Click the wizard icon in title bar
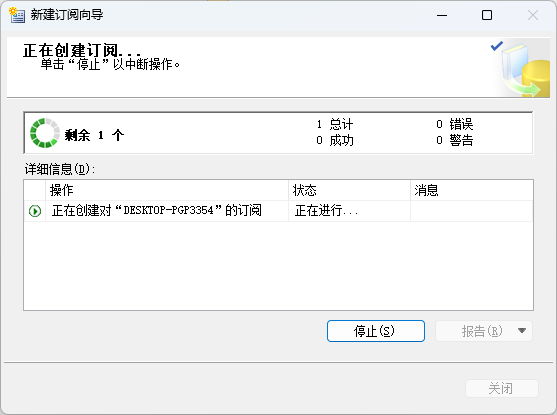The height and width of the screenshot is (415, 557). [17, 15]
